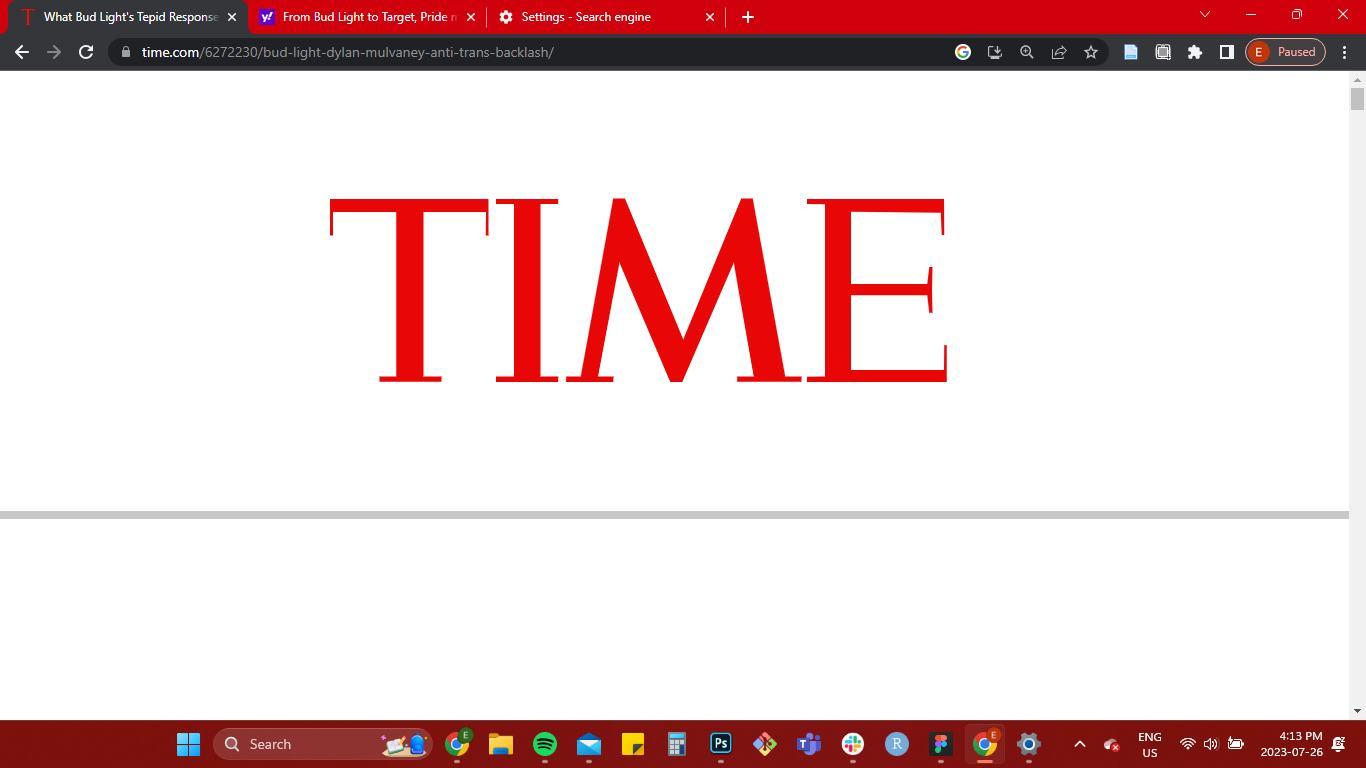Open Spotify from the taskbar
The width and height of the screenshot is (1366, 768).
[x=545, y=744]
